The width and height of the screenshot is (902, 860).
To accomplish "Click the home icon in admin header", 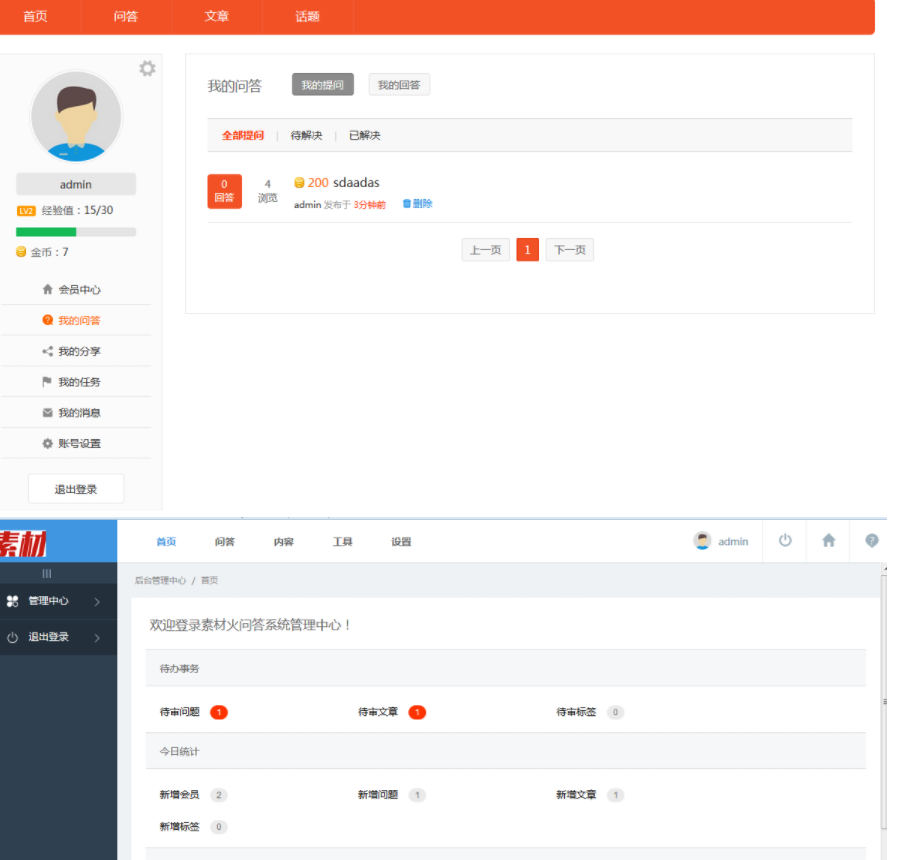I will 828,541.
